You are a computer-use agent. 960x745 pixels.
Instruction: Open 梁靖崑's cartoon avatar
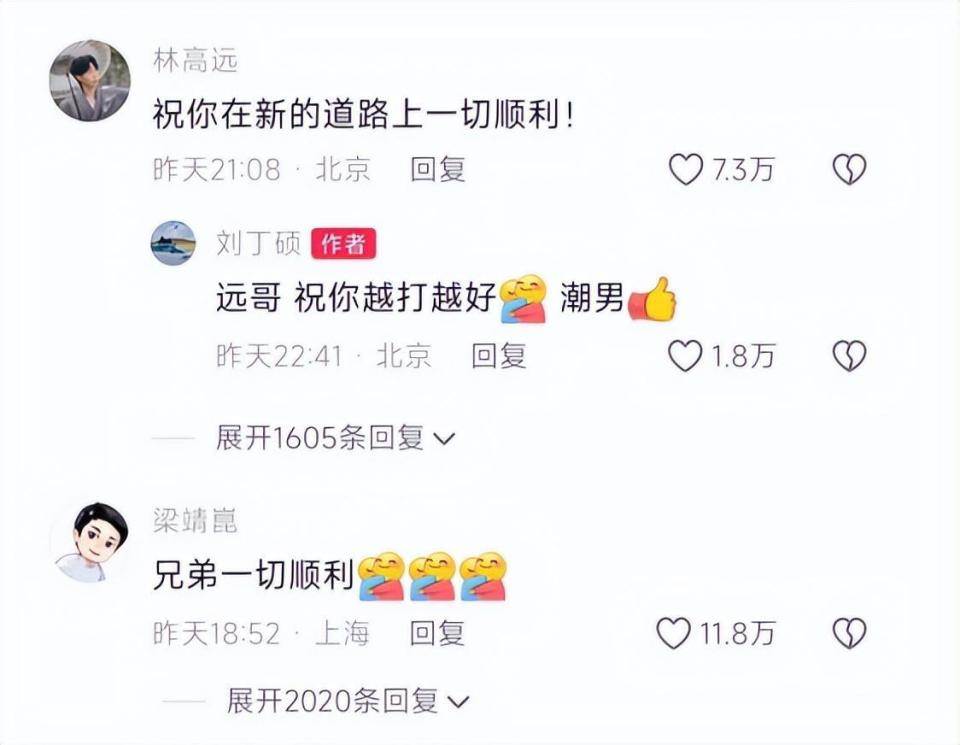(x=92, y=541)
